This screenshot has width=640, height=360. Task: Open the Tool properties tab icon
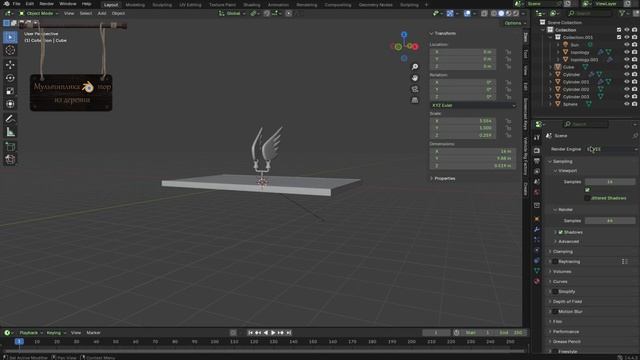(x=537, y=138)
